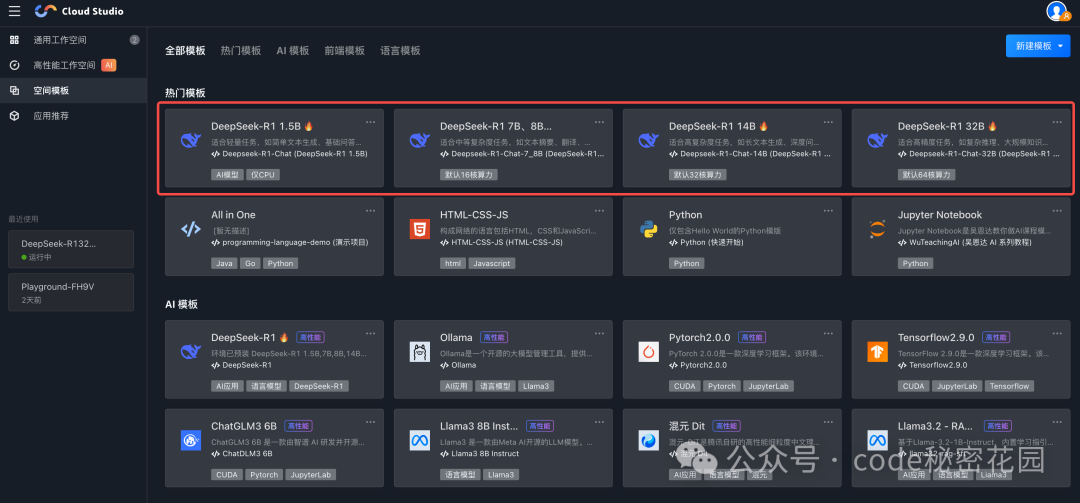Click the HTML5 shield icon
1080x503 pixels.
[419, 229]
